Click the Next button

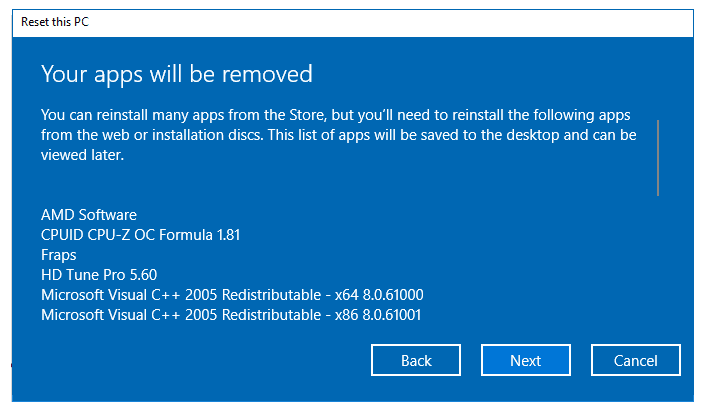526,360
